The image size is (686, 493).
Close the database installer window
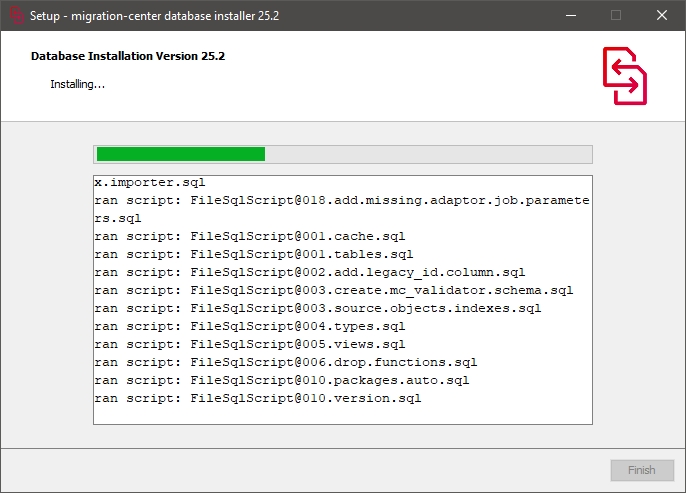point(662,15)
